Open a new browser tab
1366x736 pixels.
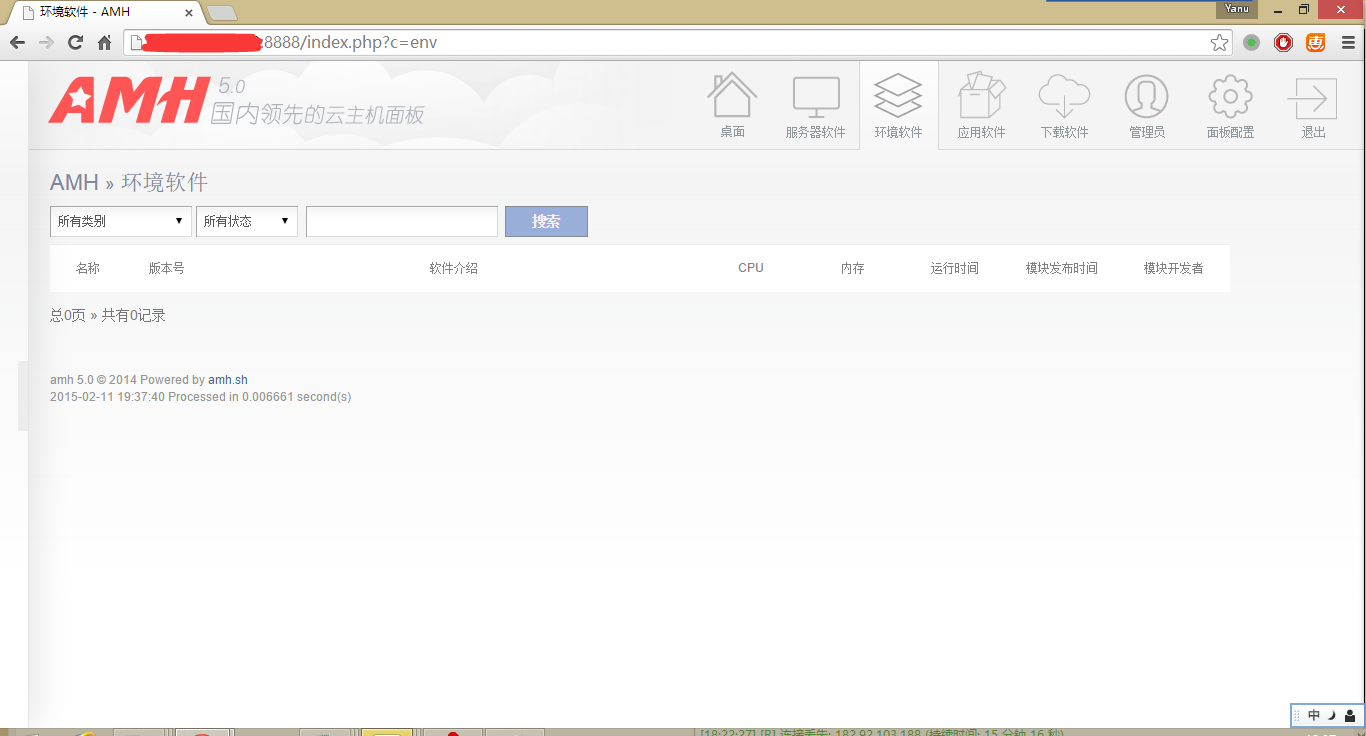point(222,13)
